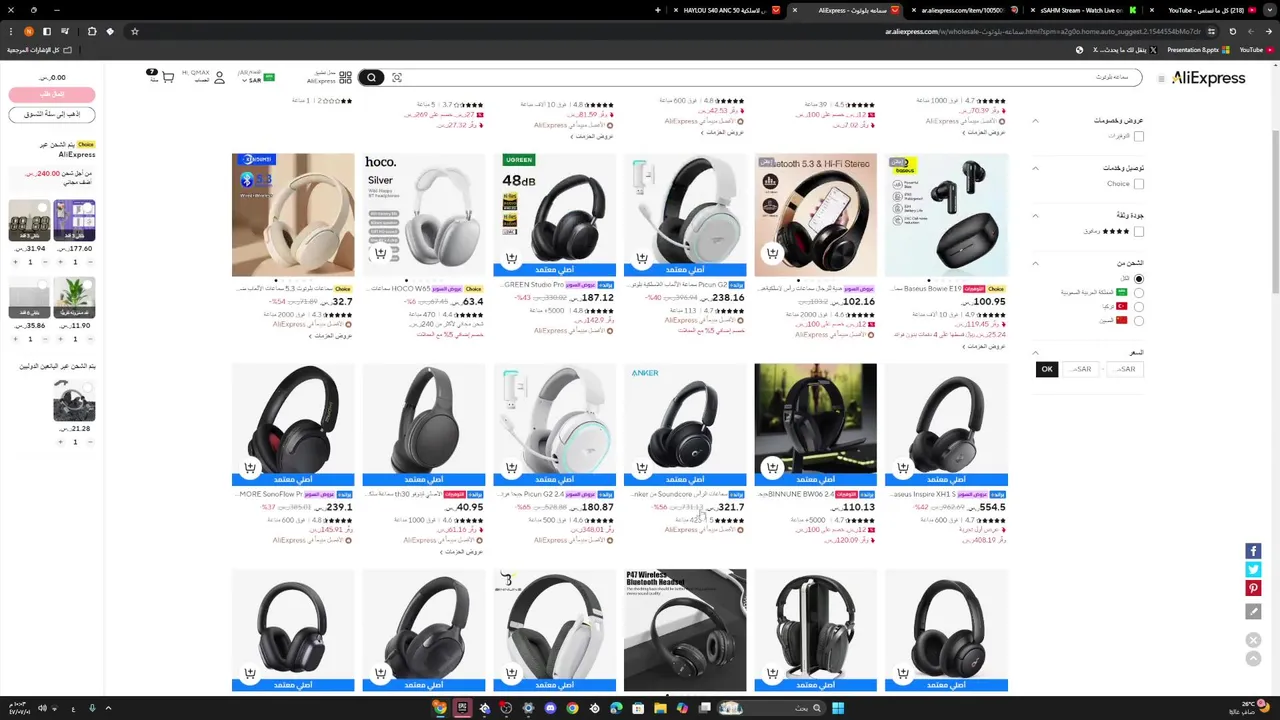Click the pink checkout button in cart panel

pyautogui.click(x=52, y=94)
